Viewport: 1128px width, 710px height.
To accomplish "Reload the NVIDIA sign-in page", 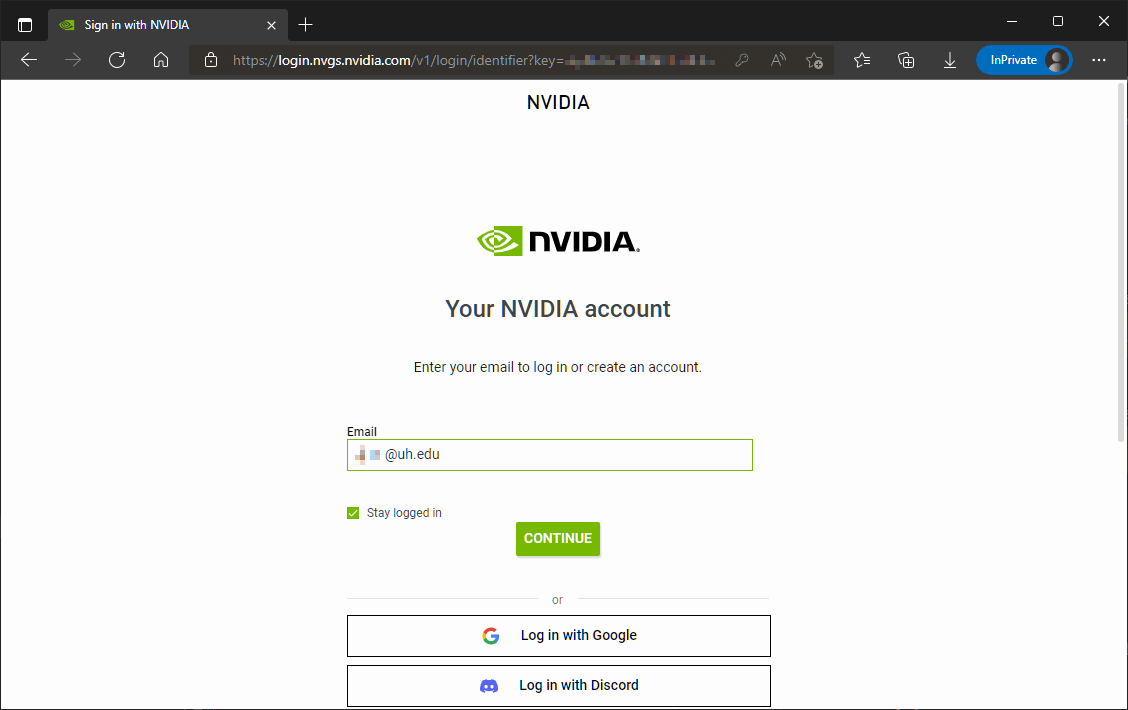I will [x=117, y=60].
